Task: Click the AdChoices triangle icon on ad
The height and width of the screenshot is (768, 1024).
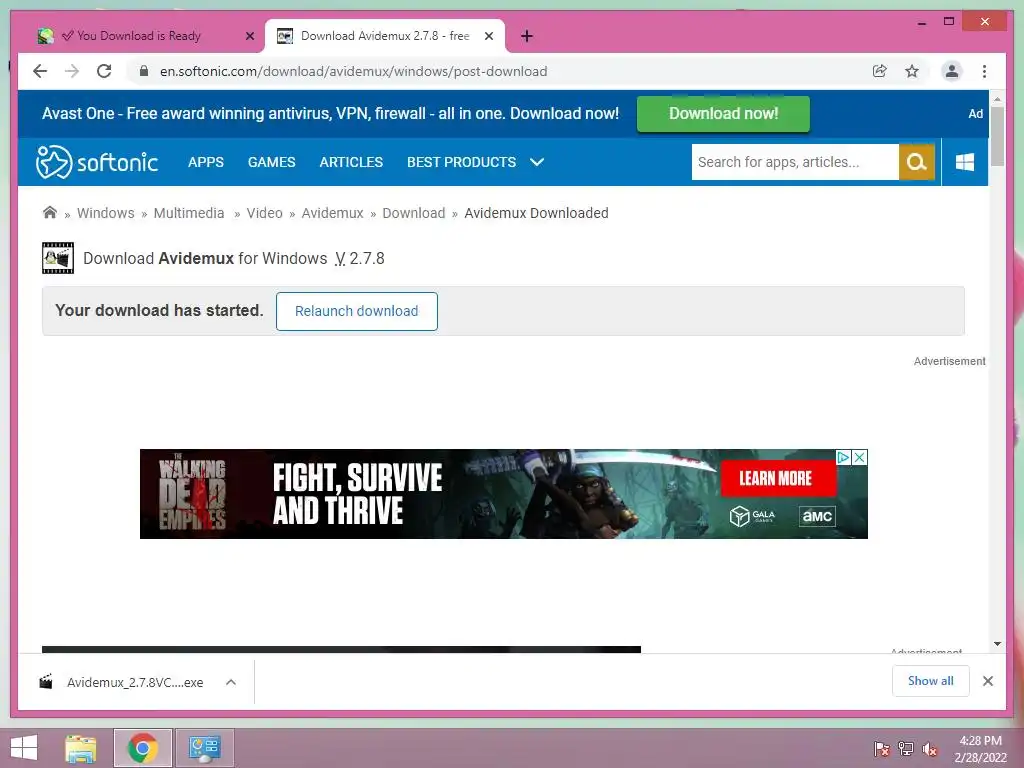Action: click(x=844, y=457)
